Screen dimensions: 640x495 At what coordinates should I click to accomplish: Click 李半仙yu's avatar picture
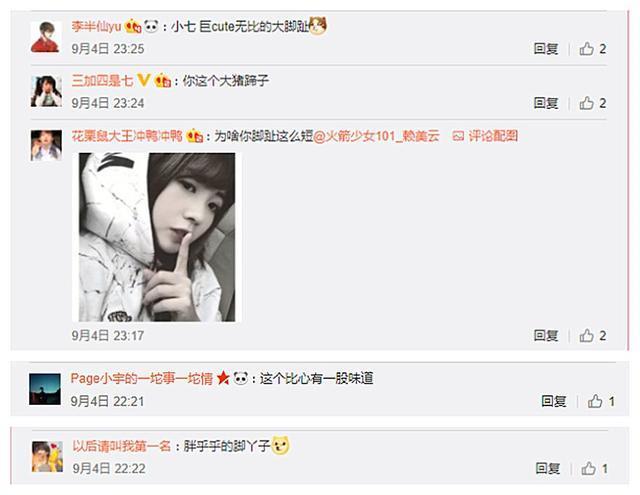(x=46, y=37)
